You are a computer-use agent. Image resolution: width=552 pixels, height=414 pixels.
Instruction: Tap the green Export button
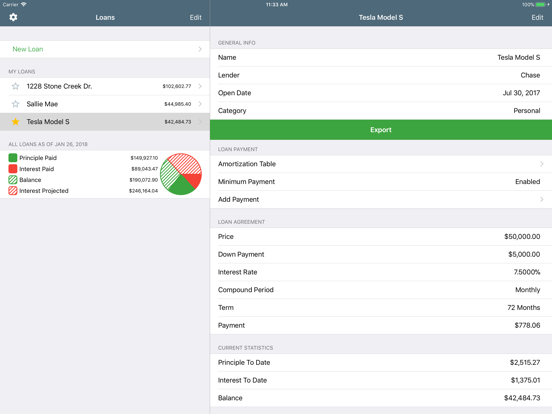(381, 130)
